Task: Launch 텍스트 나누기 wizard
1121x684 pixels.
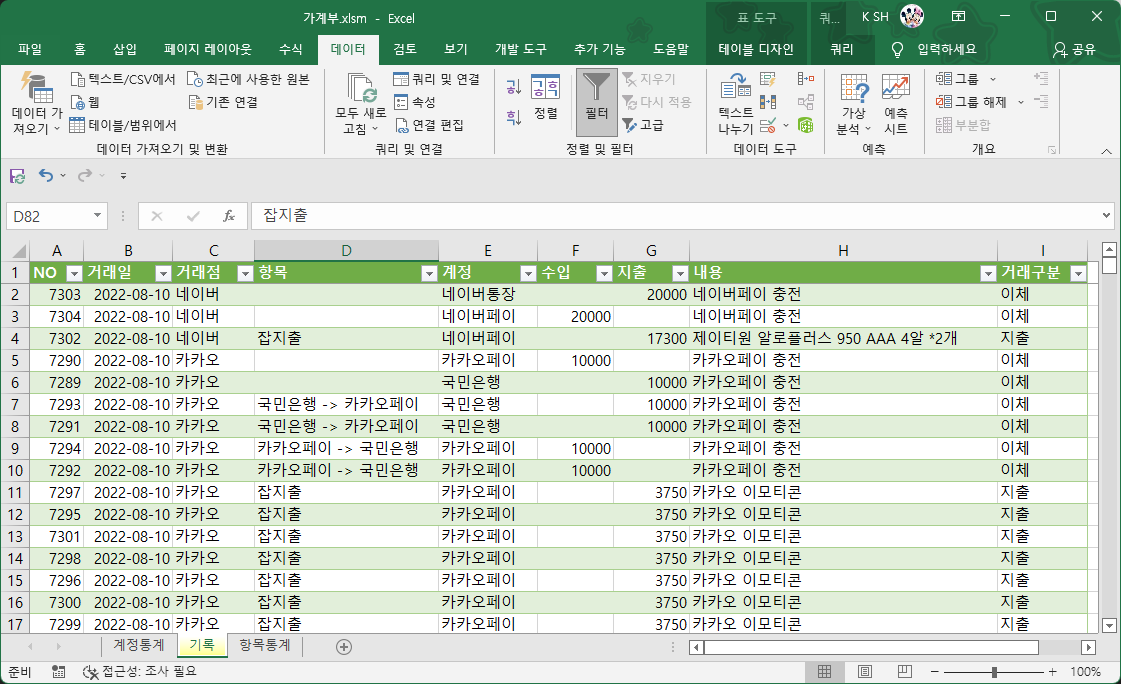Action: pyautogui.click(x=736, y=103)
